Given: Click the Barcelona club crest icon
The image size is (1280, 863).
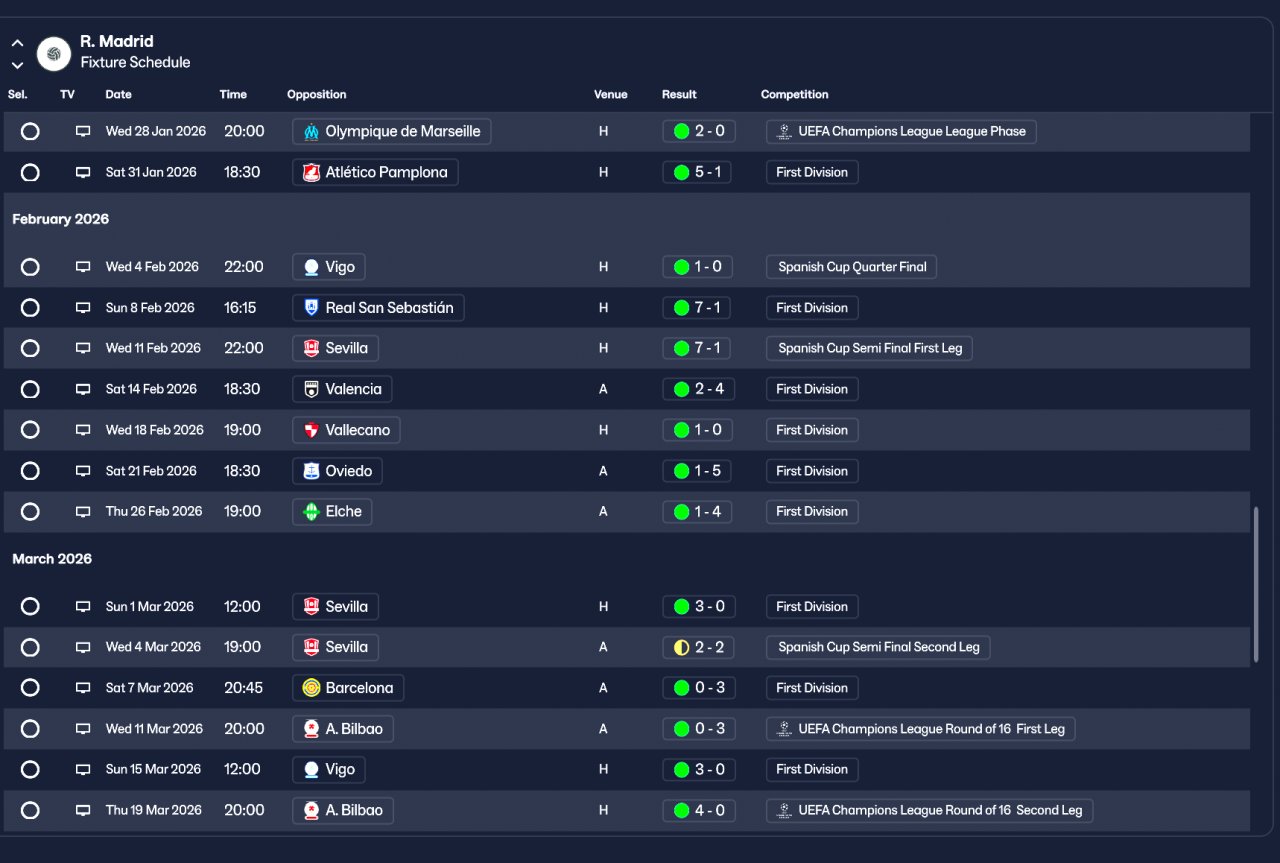Looking at the screenshot, I should tap(311, 688).
